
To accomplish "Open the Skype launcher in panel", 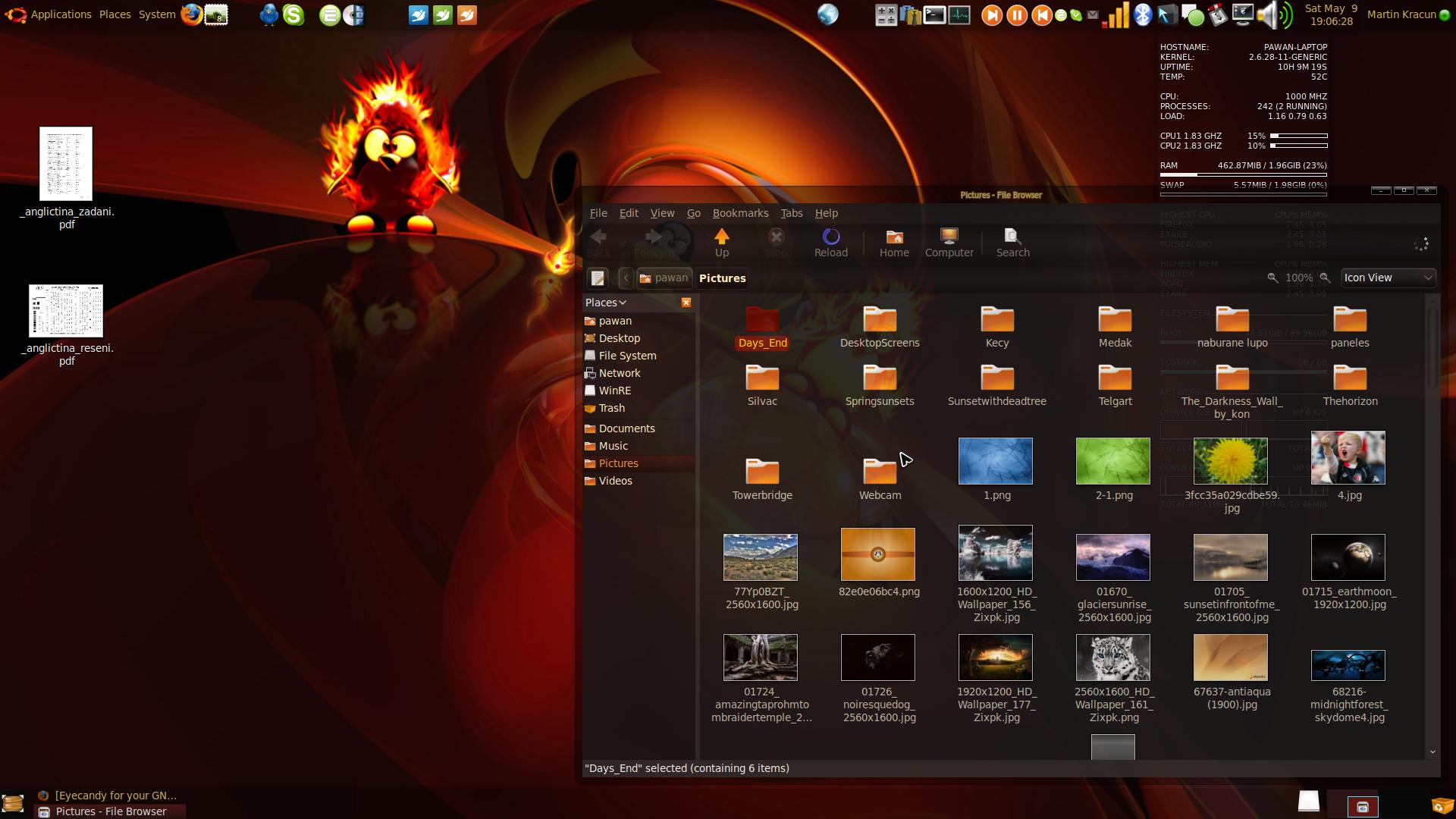I will pyautogui.click(x=293, y=14).
